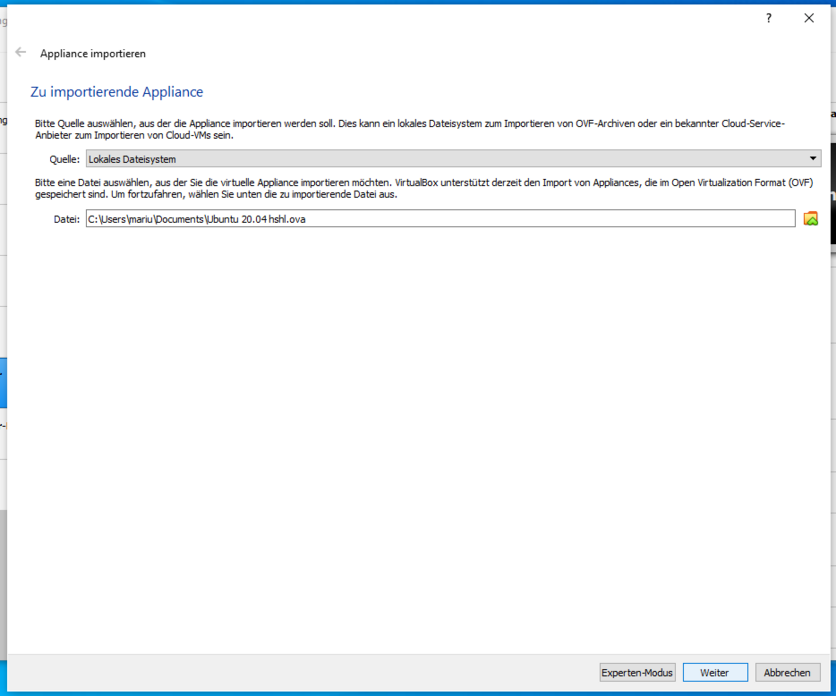Open the Quelle source dropdown

[x=452, y=159]
